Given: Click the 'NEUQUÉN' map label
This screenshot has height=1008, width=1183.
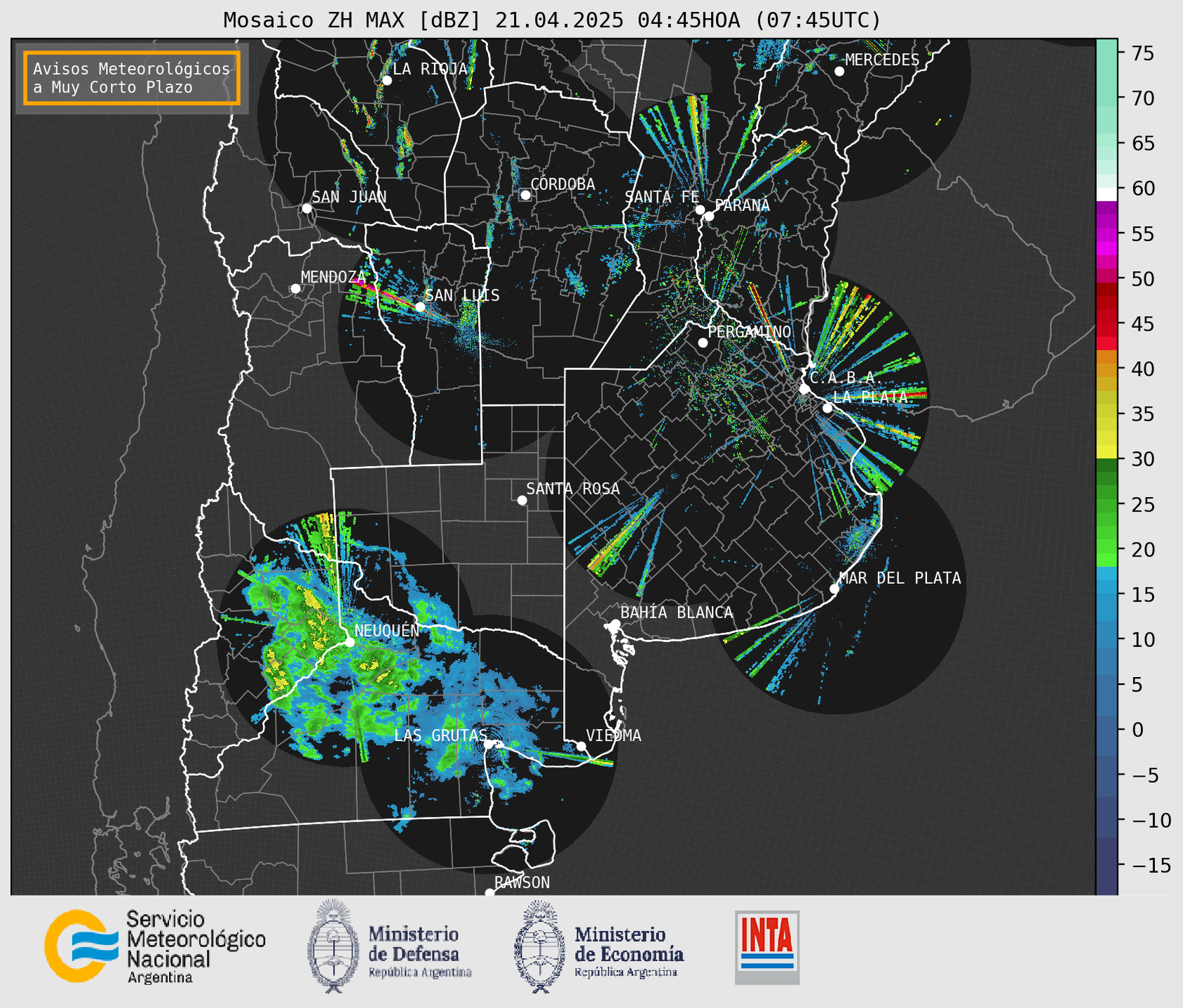Looking at the screenshot, I should point(387,631).
